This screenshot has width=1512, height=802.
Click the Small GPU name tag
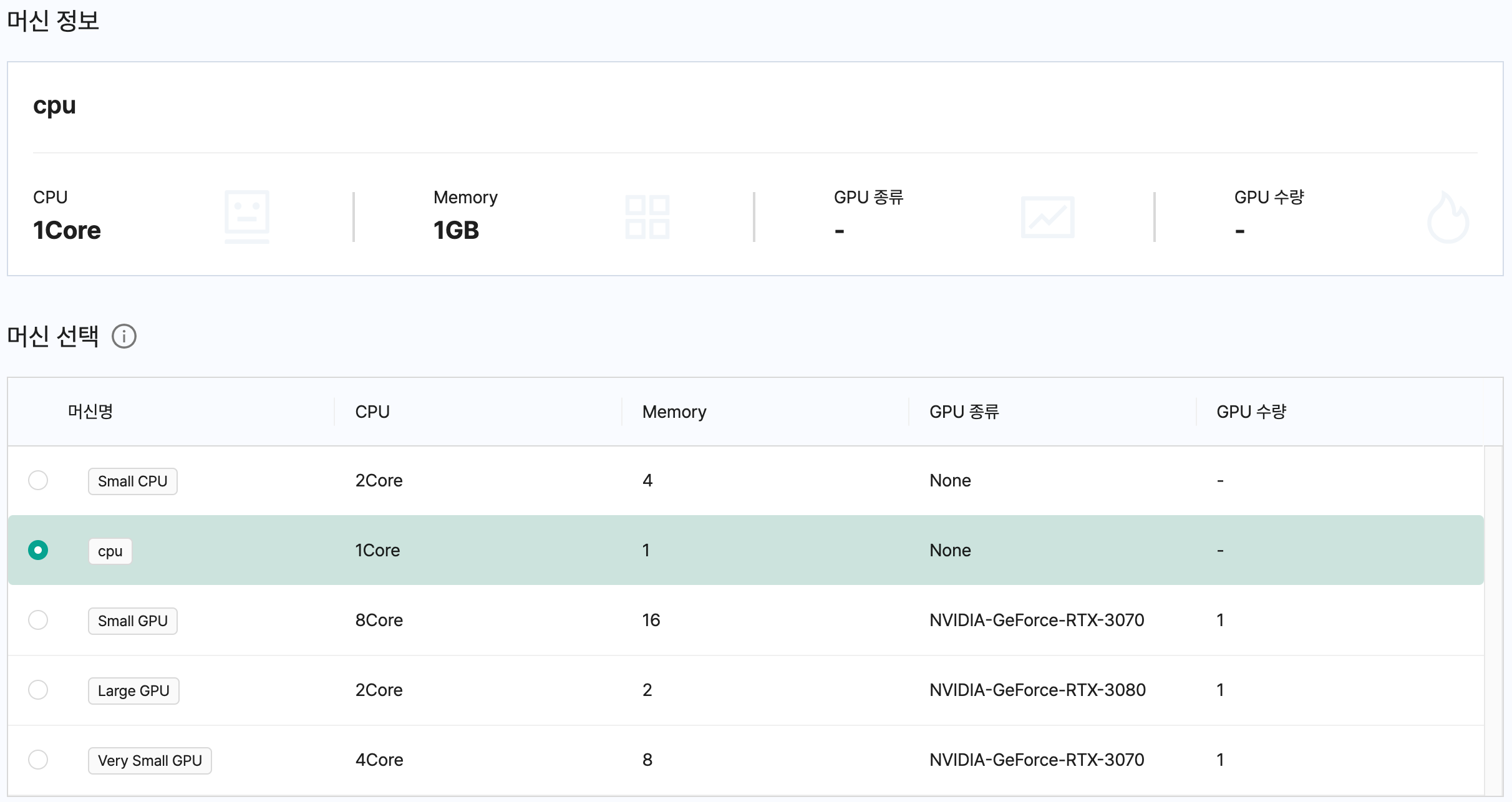pyautogui.click(x=132, y=621)
